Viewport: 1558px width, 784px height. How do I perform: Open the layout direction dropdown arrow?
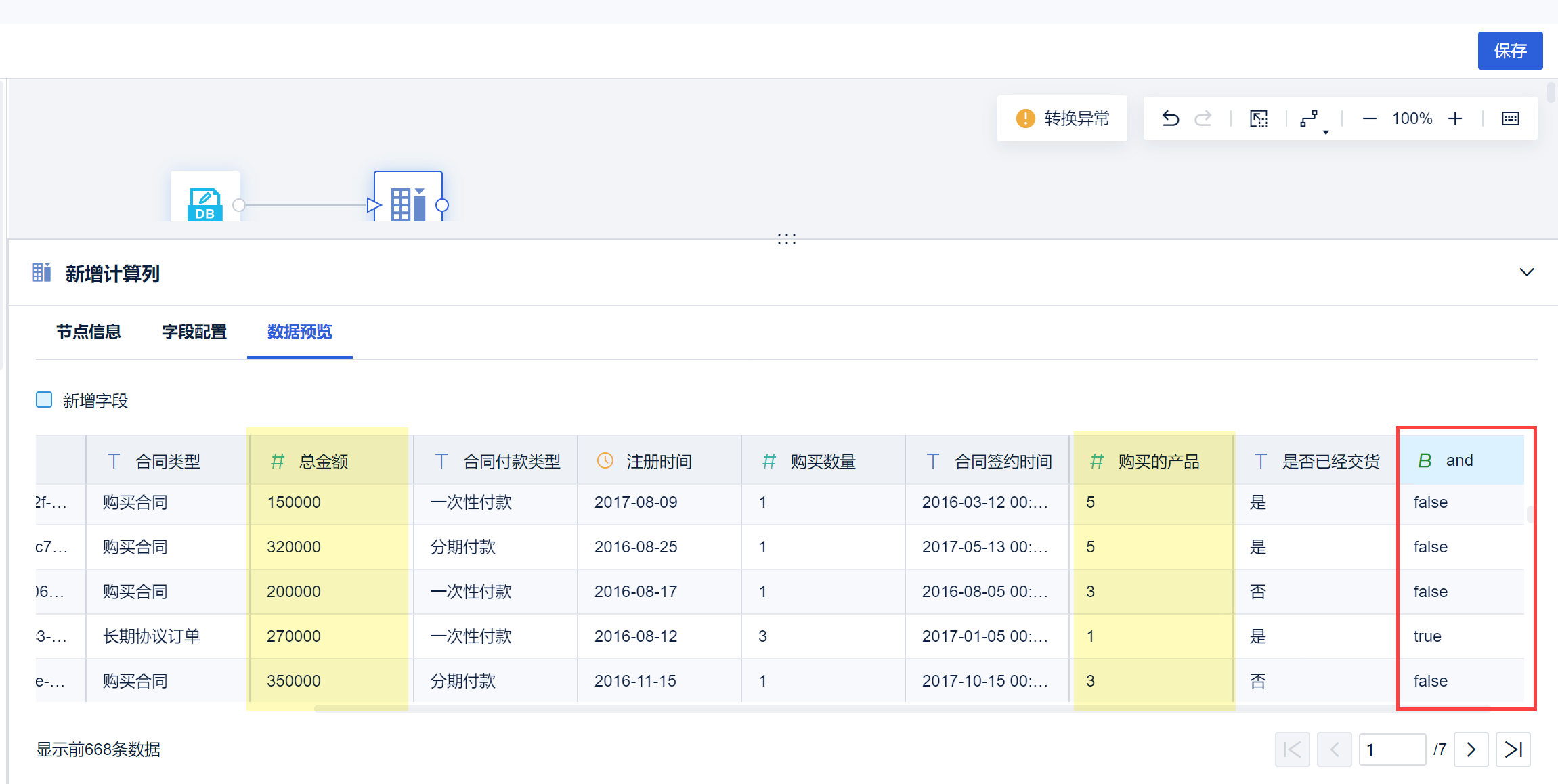pyautogui.click(x=1325, y=132)
